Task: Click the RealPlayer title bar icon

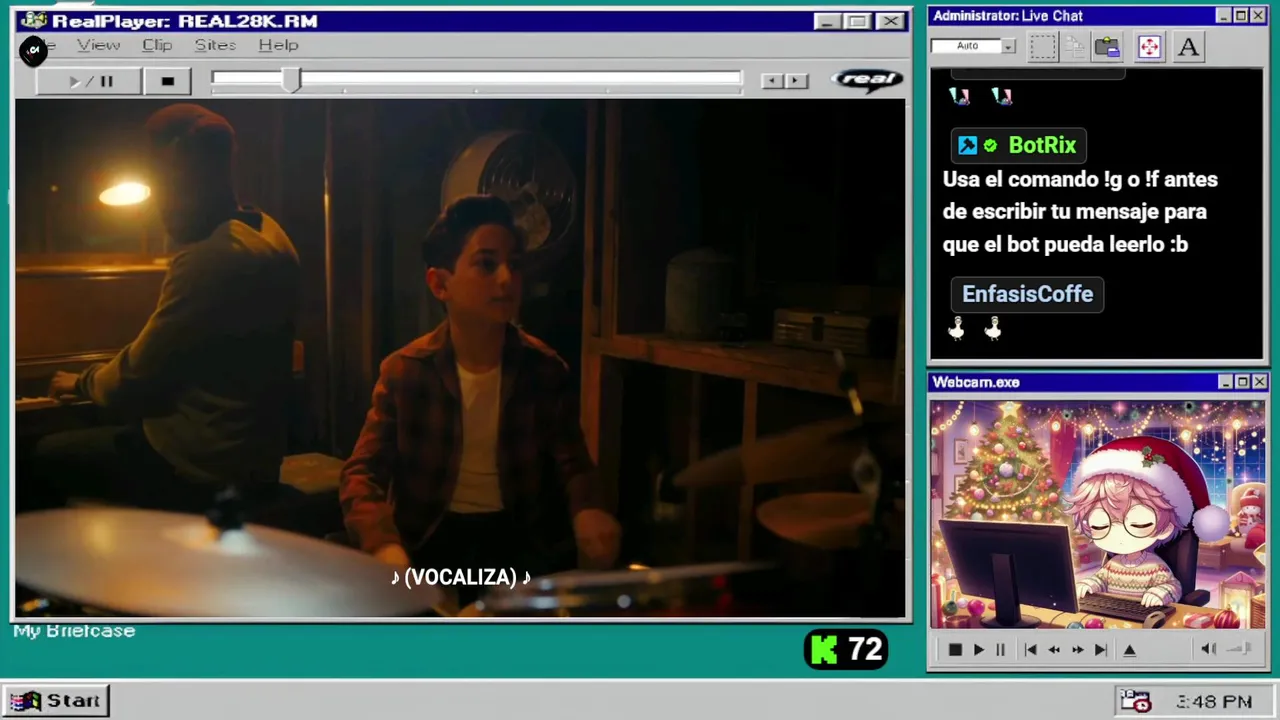Action: [x=33, y=21]
